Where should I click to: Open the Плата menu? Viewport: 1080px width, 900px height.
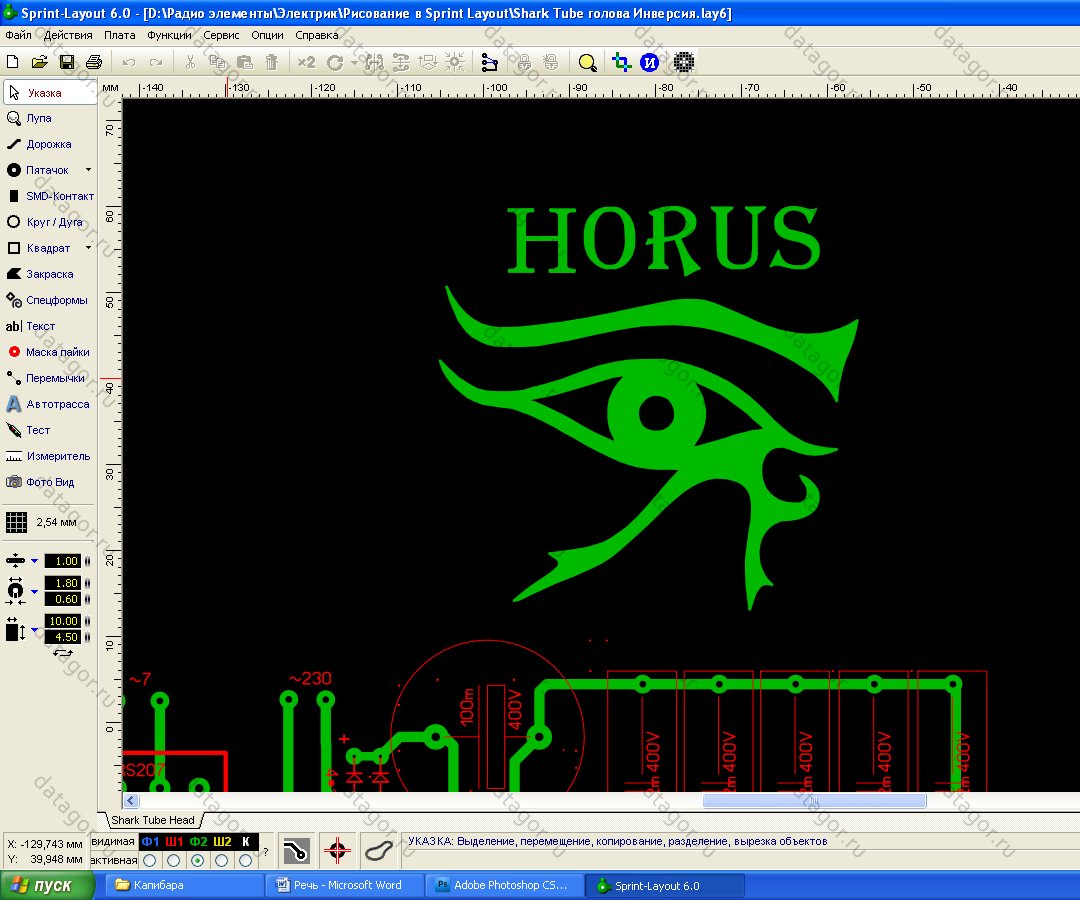pyautogui.click(x=120, y=35)
